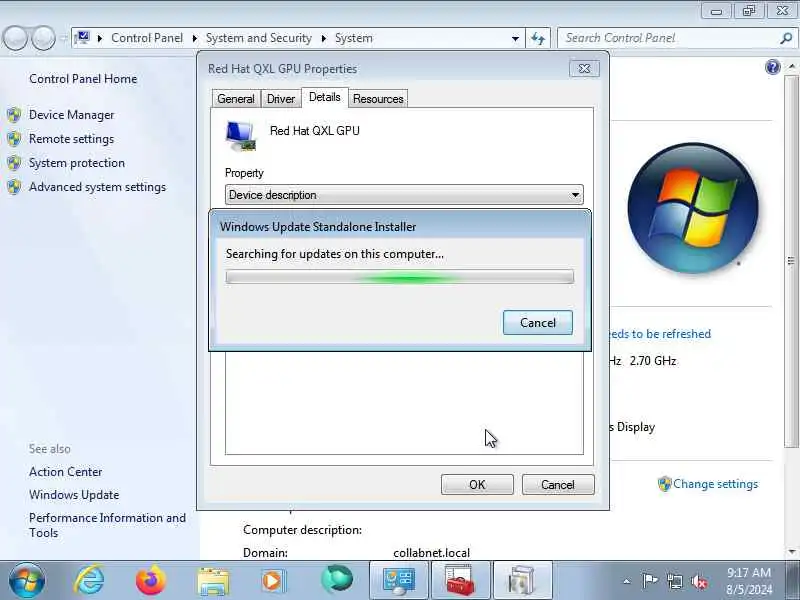Click the needs to be refreshed link
800x600 pixels.
tap(660, 334)
